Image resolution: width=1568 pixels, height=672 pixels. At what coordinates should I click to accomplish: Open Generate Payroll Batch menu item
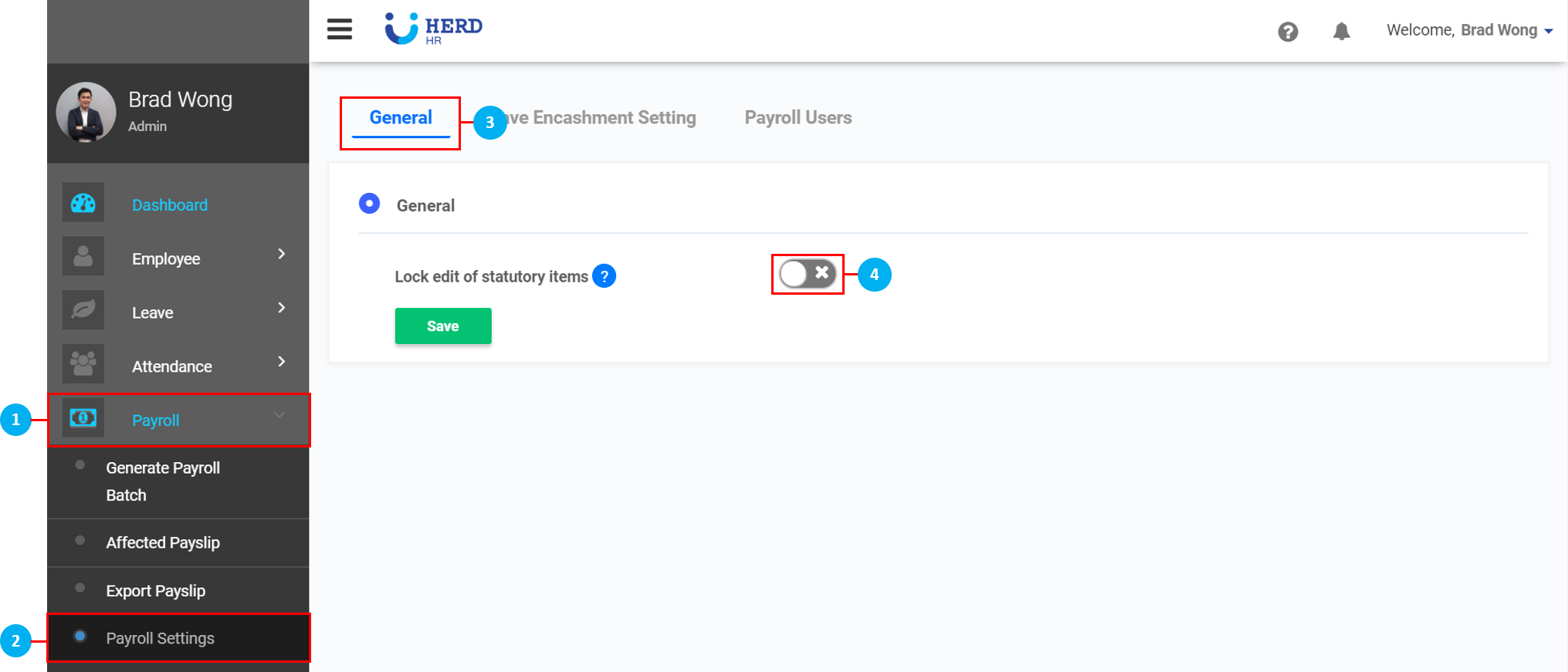tap(163, 481)
